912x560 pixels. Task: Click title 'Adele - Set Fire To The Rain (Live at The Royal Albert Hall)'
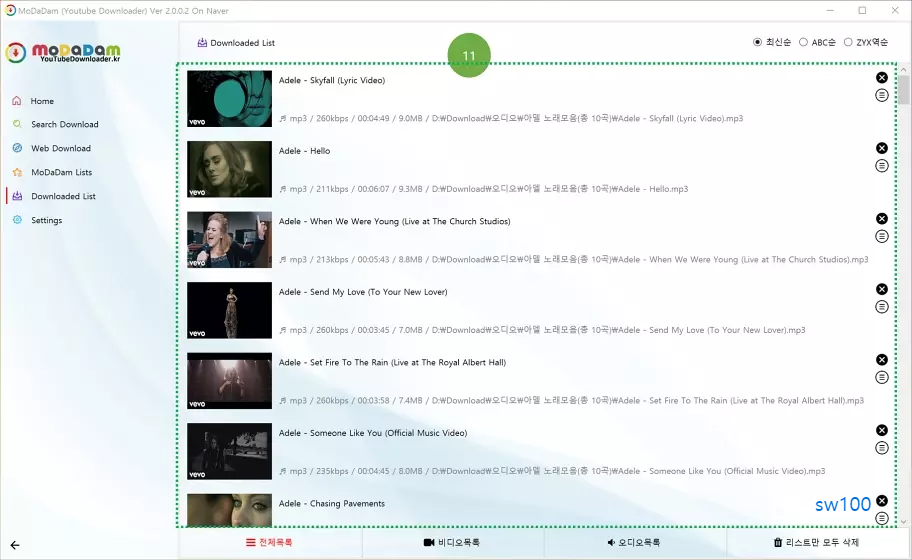point(392,362)
